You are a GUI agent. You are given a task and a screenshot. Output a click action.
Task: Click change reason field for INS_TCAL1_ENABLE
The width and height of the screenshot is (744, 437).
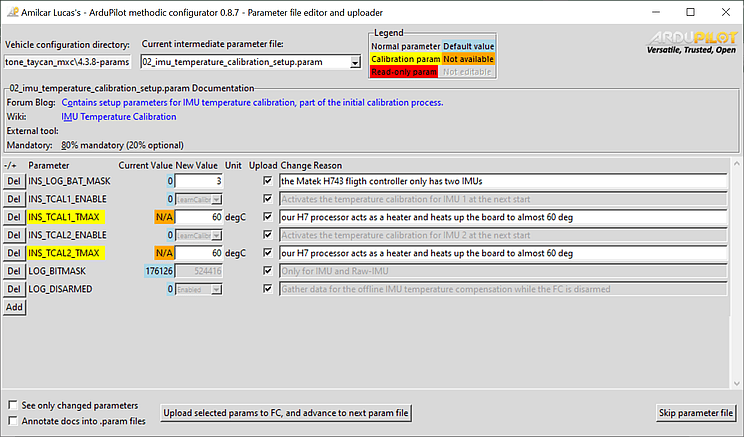click(x=503, y=199)
